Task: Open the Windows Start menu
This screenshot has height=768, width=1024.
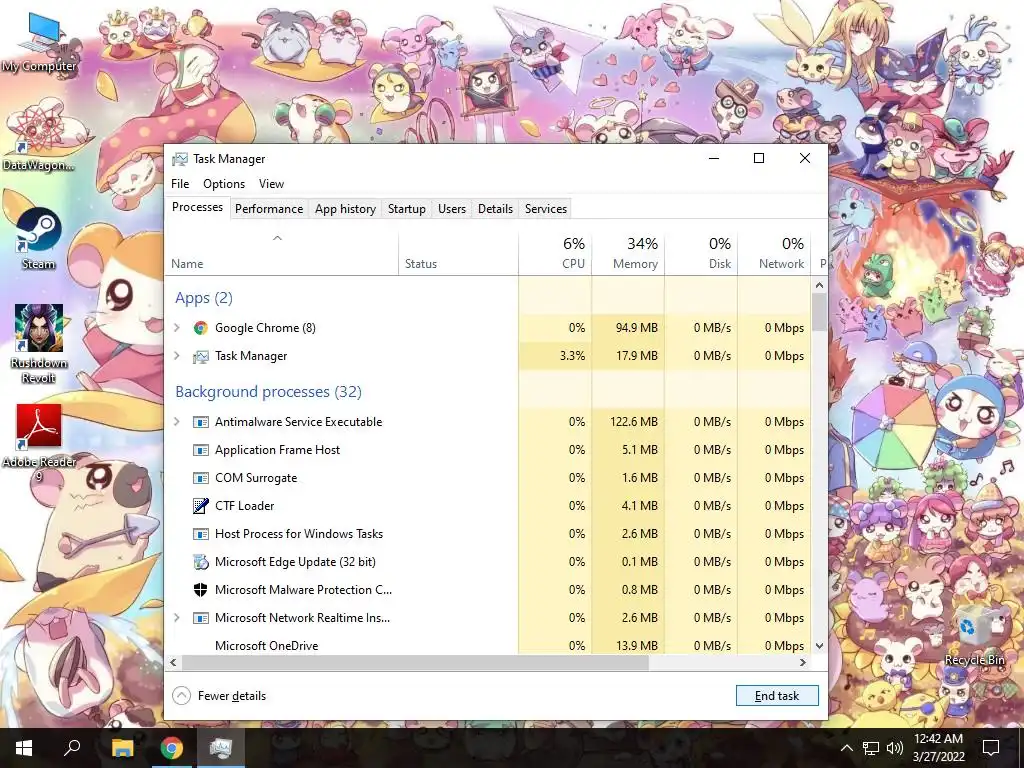Action: [x=24, y=748]
